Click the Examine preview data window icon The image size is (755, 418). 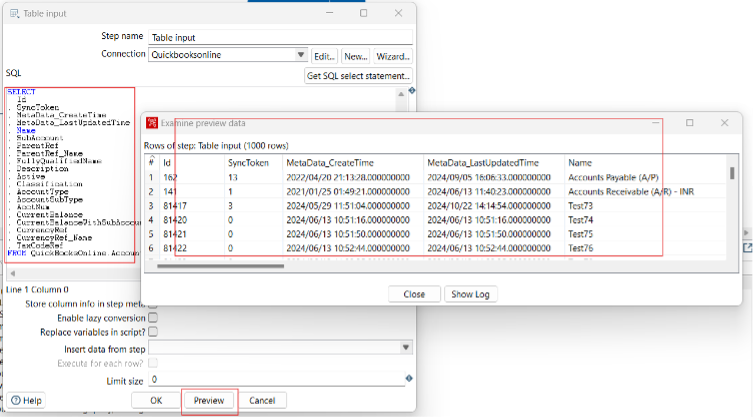coord(152,122)
